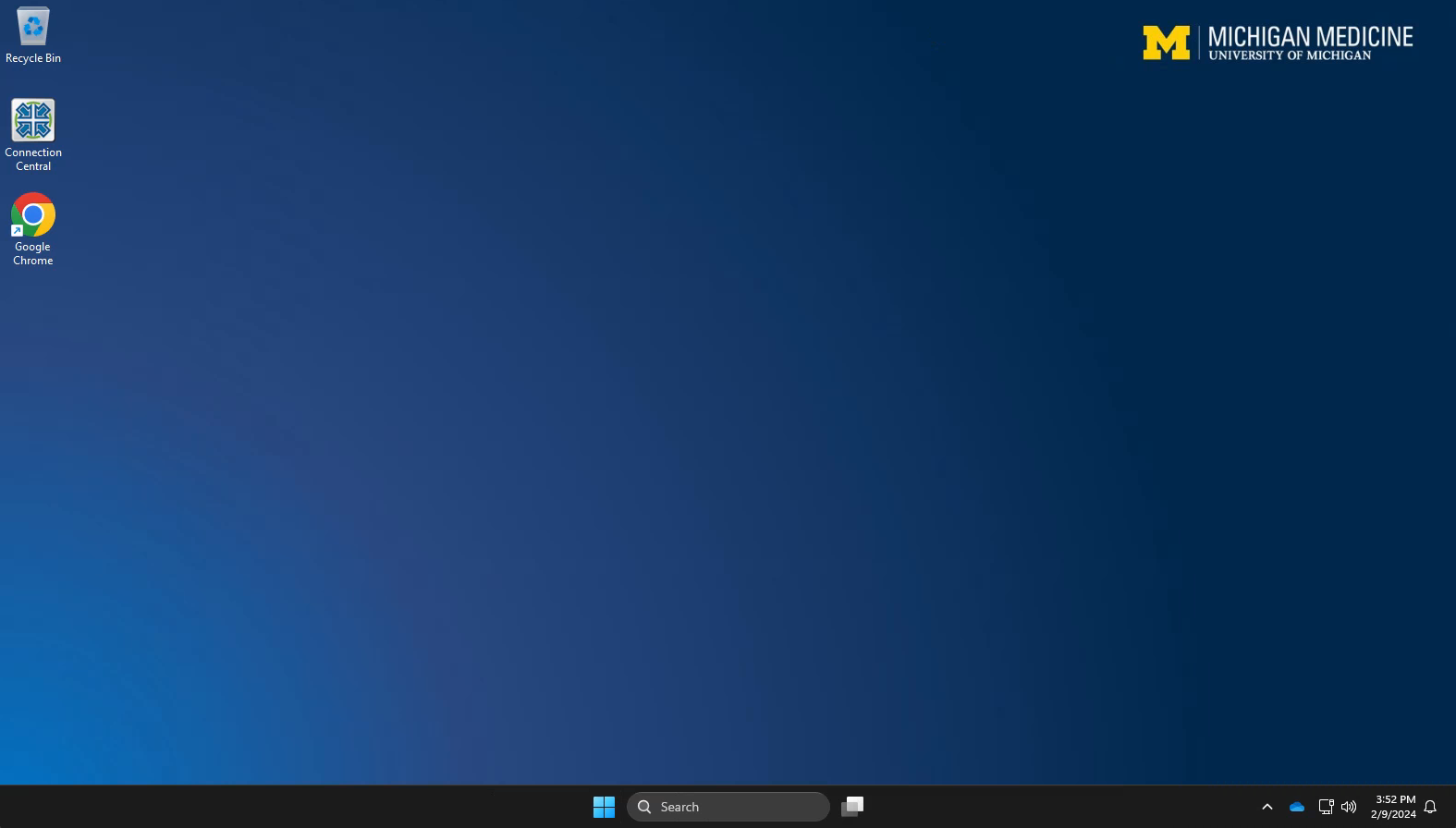Viewport: 1456px width, 828px height.
Task: Click the "Recycle Bin" text label
Action: [x=33, y=58]
